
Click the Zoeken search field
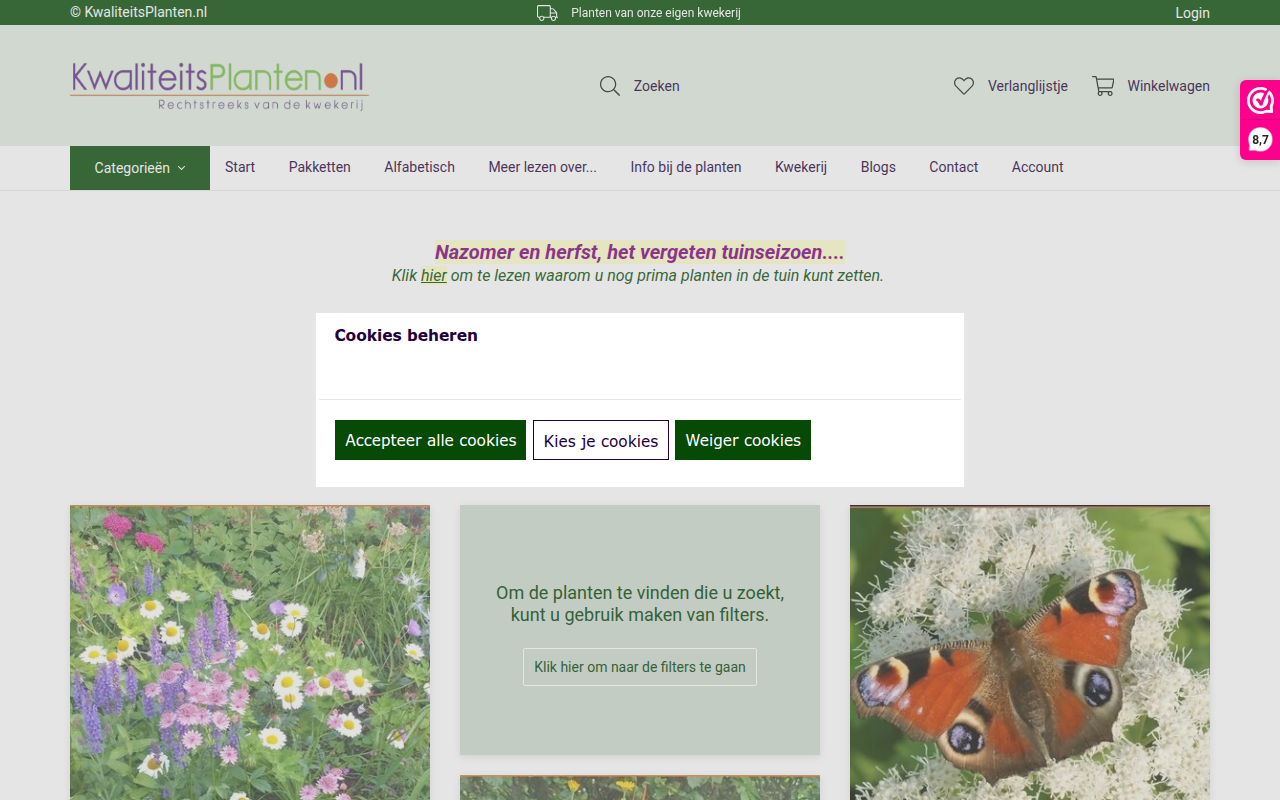pyautogui.click(x=656, y=86)
